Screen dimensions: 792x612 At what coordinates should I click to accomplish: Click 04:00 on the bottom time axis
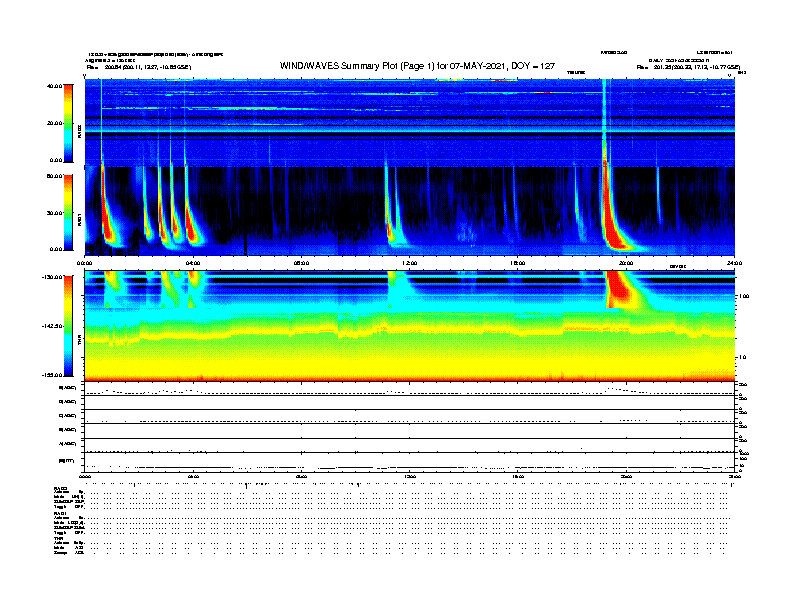coord(193,476)
